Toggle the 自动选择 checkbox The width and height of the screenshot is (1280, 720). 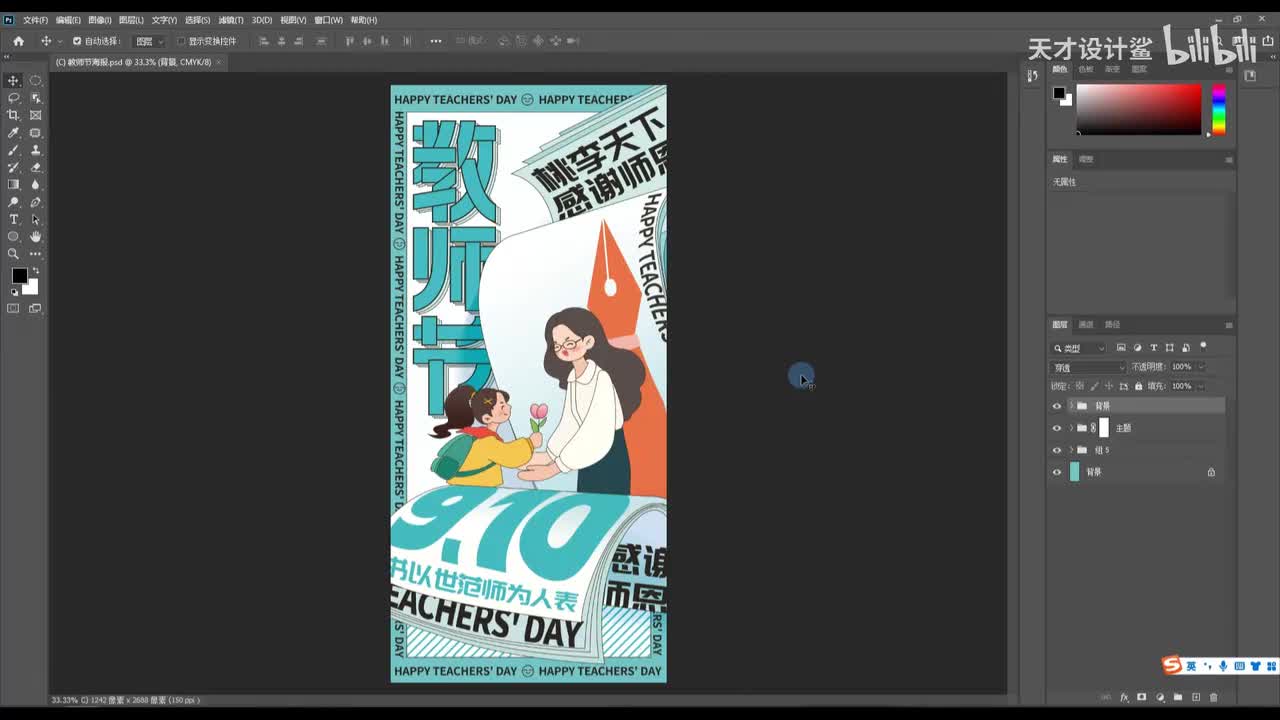pyautogui.click(x=77, y=41)
